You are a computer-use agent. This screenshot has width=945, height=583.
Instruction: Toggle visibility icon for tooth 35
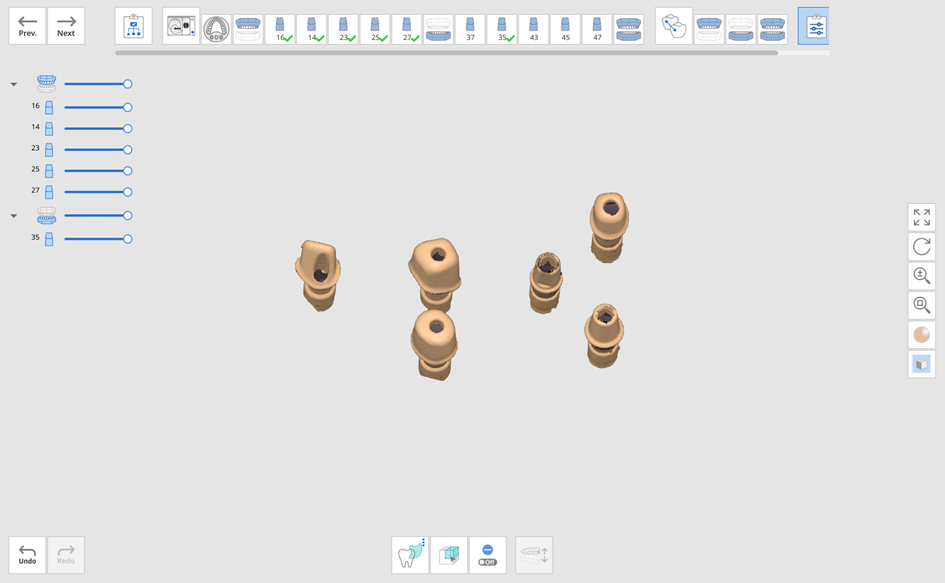click(x=49, y=239)
